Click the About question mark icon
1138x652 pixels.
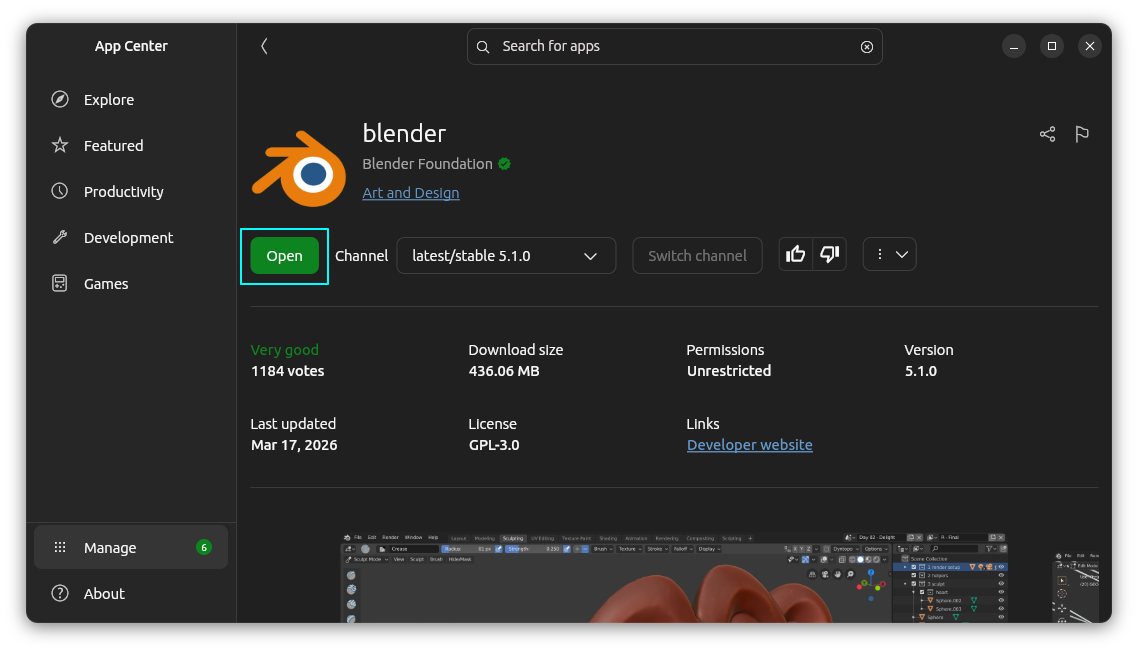[x=62, y=593]
